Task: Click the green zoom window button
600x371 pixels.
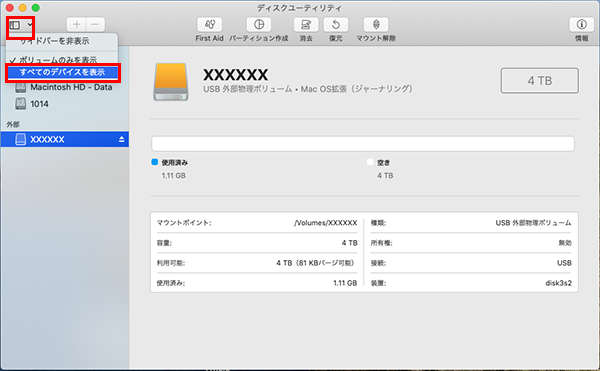Action: [x=36, y=8]
